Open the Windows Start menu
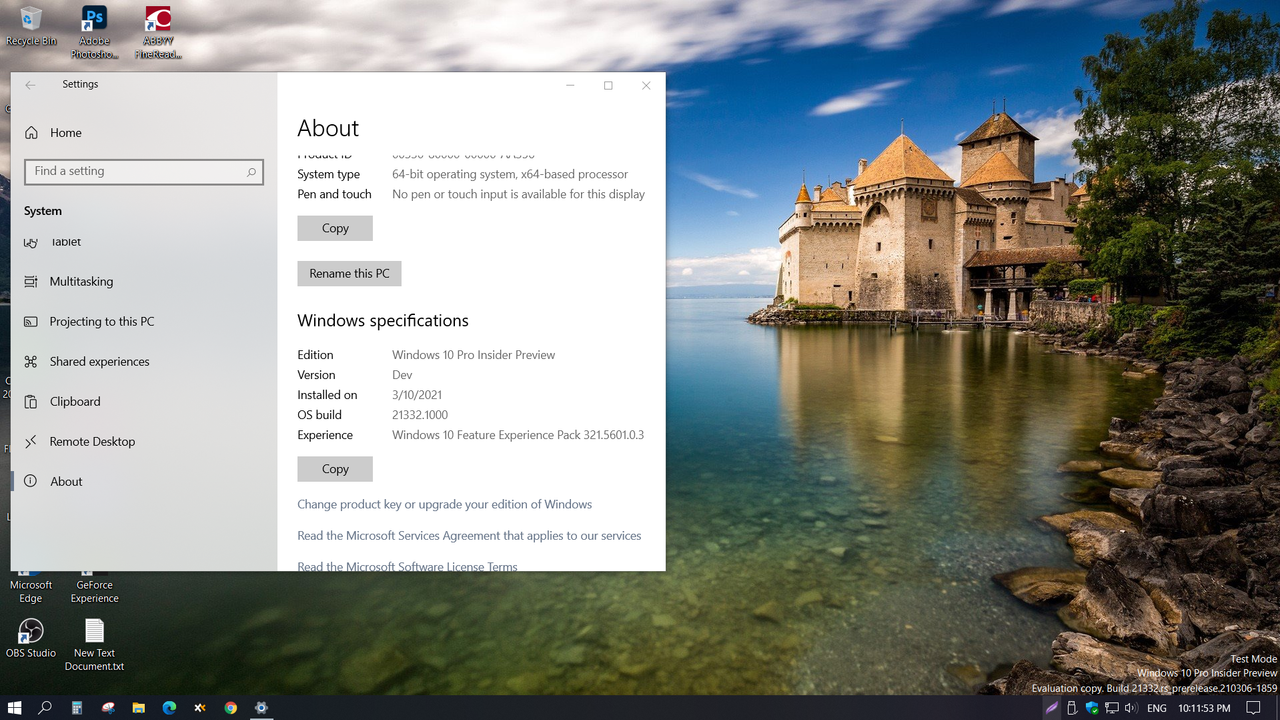Image resolution: width=1280 pixels, height=720 pixels. point(15,708)
